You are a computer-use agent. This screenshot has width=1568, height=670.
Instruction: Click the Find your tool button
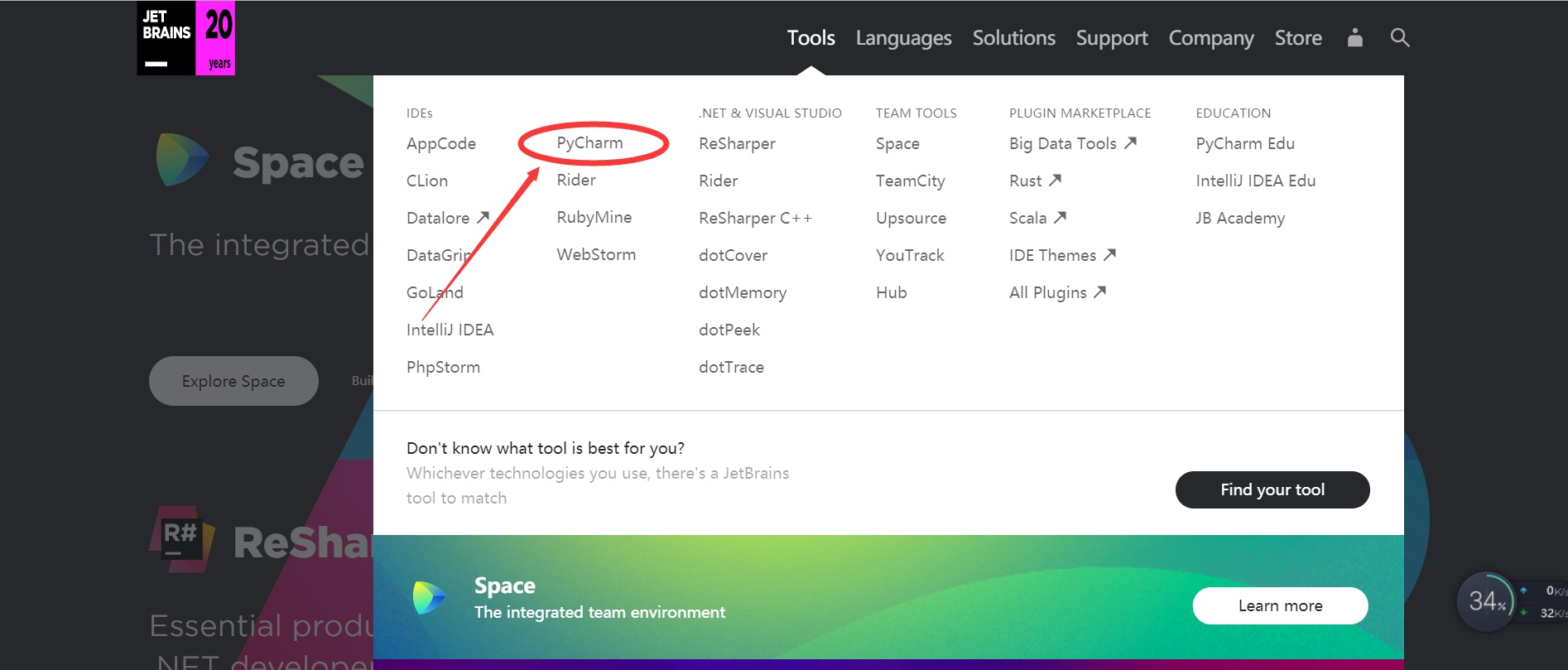(x=1272, y=489)
